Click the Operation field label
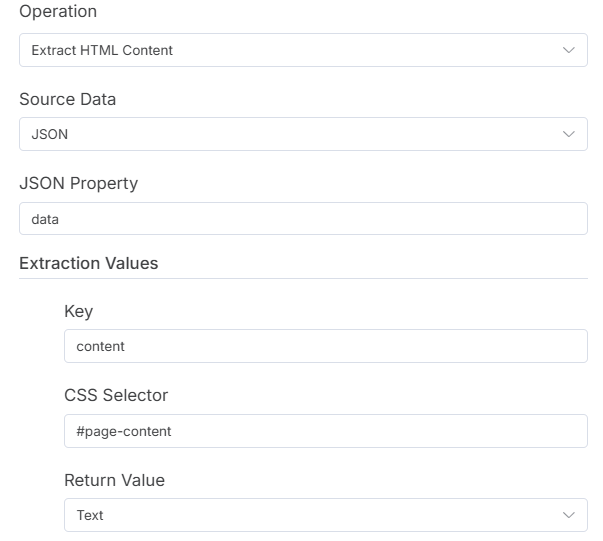 point(58,12)
